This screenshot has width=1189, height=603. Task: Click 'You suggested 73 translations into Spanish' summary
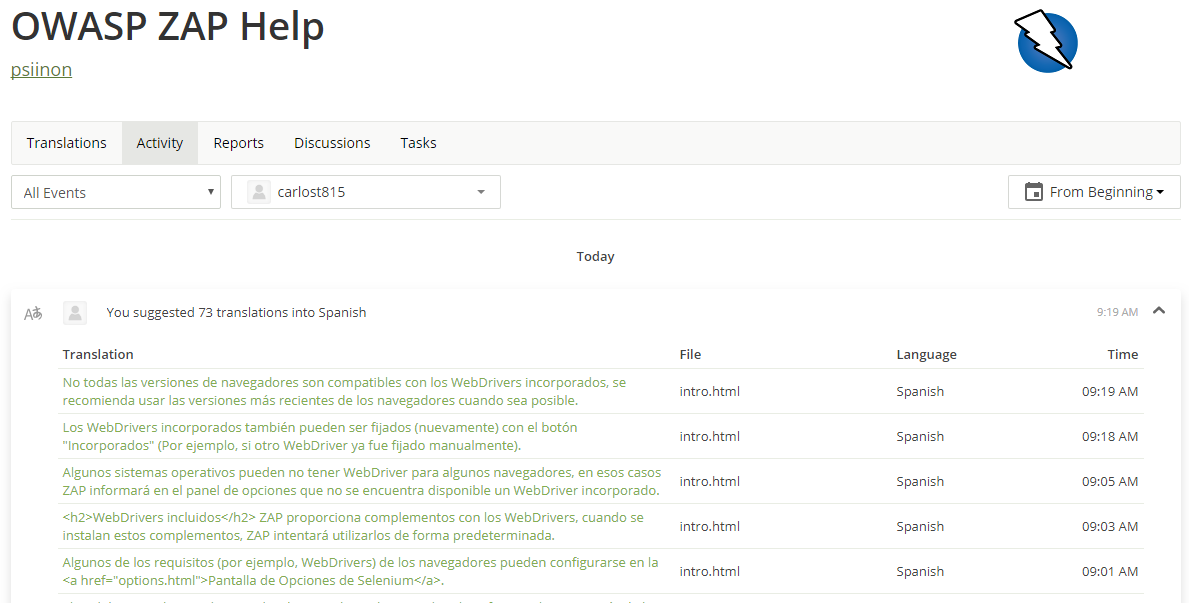pyautogui.click(x=236, y=312)
